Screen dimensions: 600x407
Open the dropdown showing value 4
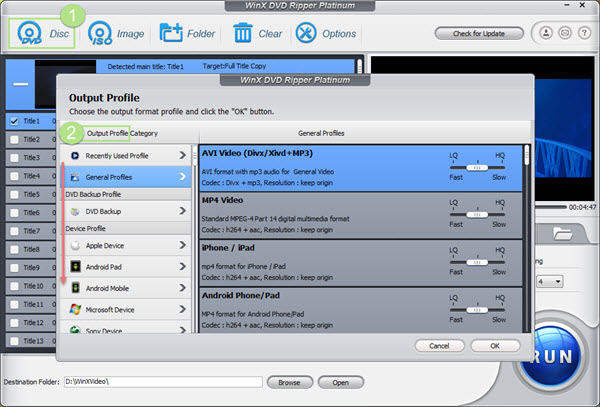[549, 282]
